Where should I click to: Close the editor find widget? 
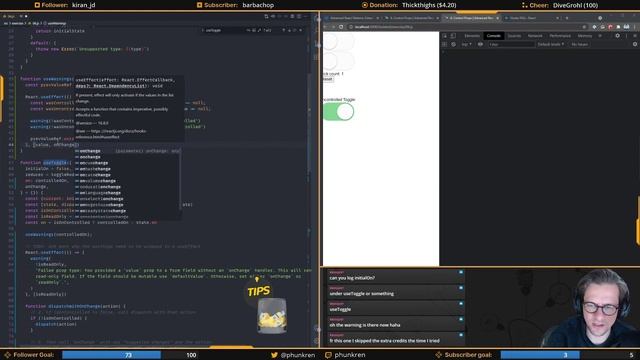coord(301,30)
